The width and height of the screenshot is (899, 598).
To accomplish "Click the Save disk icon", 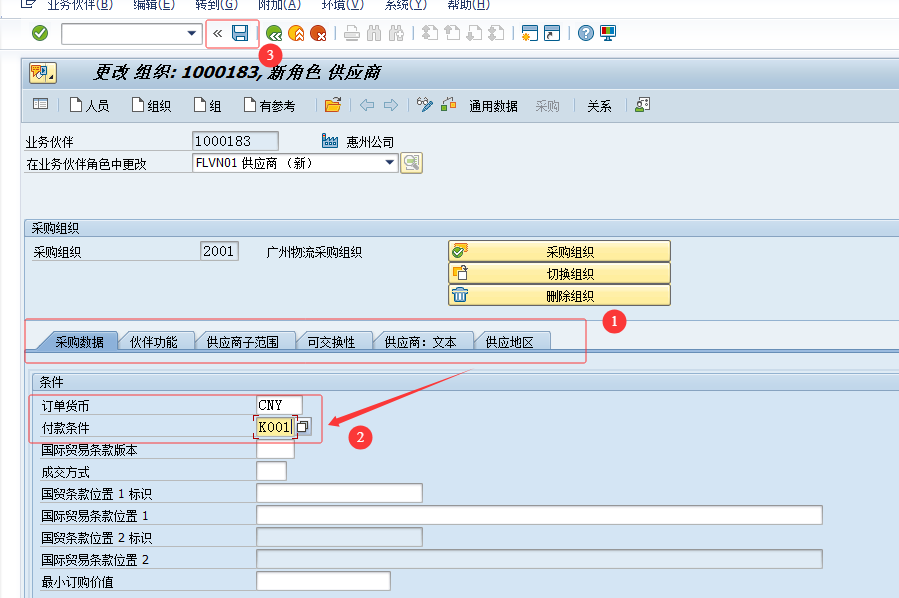I will click(240, 34).
